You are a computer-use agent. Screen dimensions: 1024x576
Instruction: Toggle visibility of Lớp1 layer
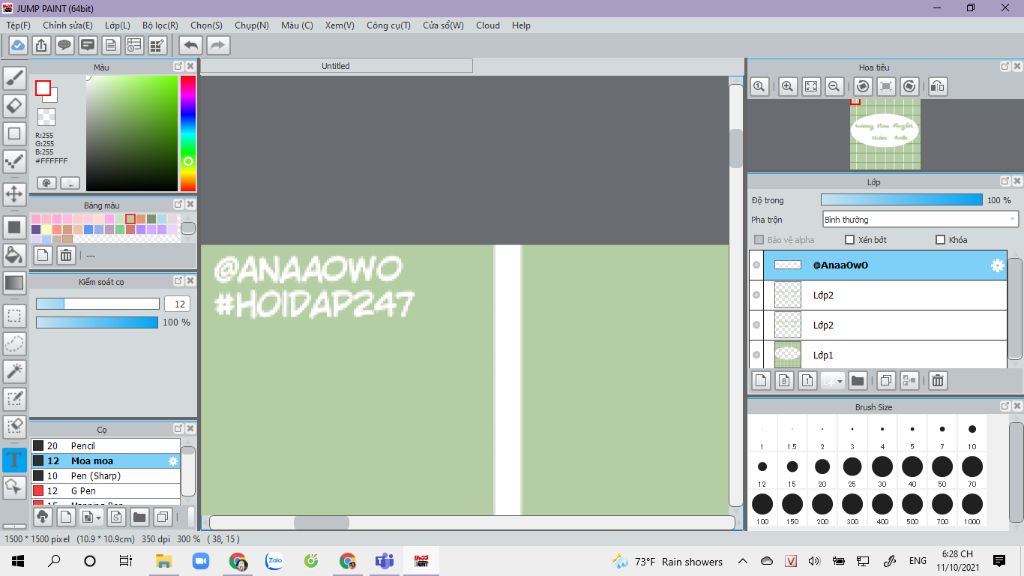756,355
